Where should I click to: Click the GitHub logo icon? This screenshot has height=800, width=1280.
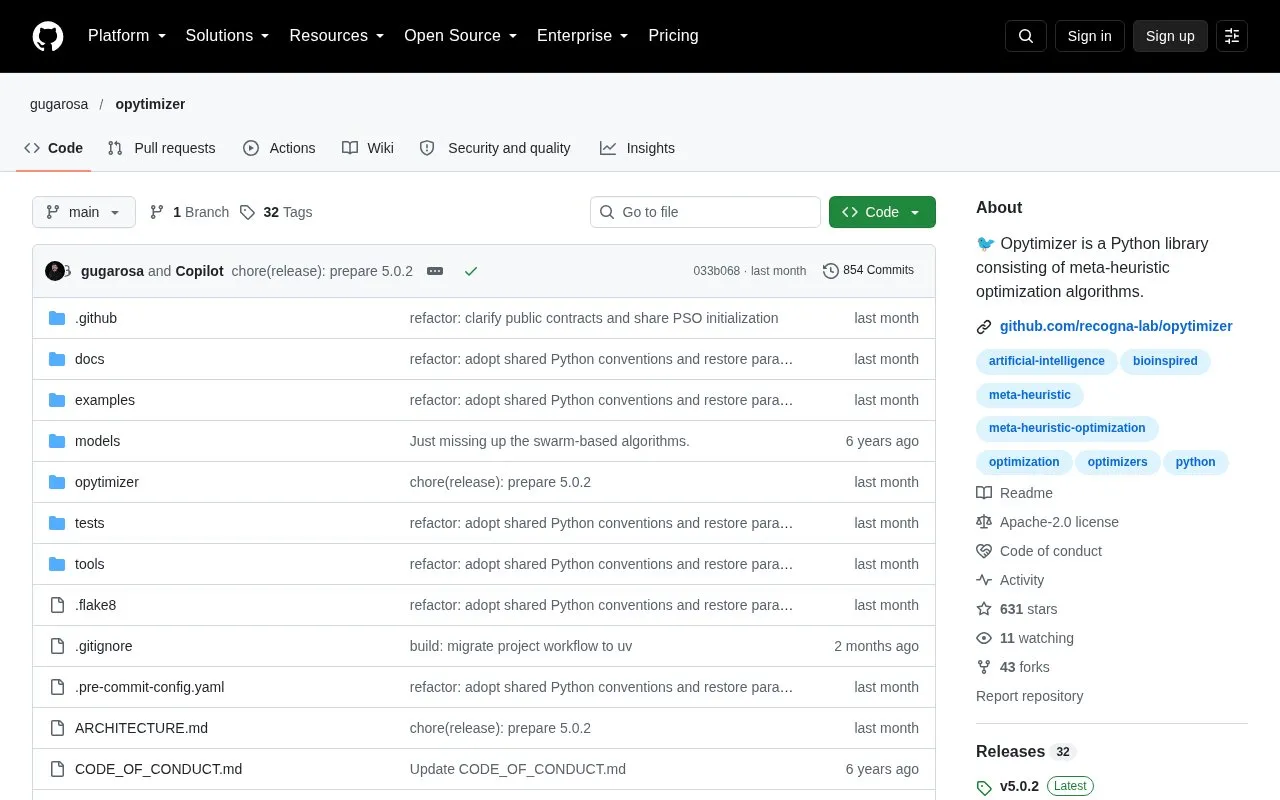tap(48, 36)
